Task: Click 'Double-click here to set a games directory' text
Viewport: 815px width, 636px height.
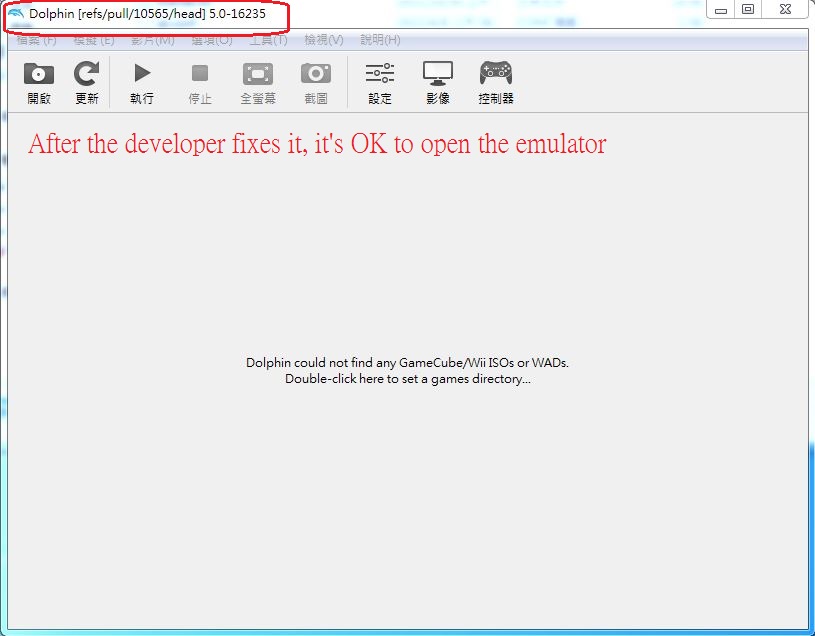Action: coord(408,379)
